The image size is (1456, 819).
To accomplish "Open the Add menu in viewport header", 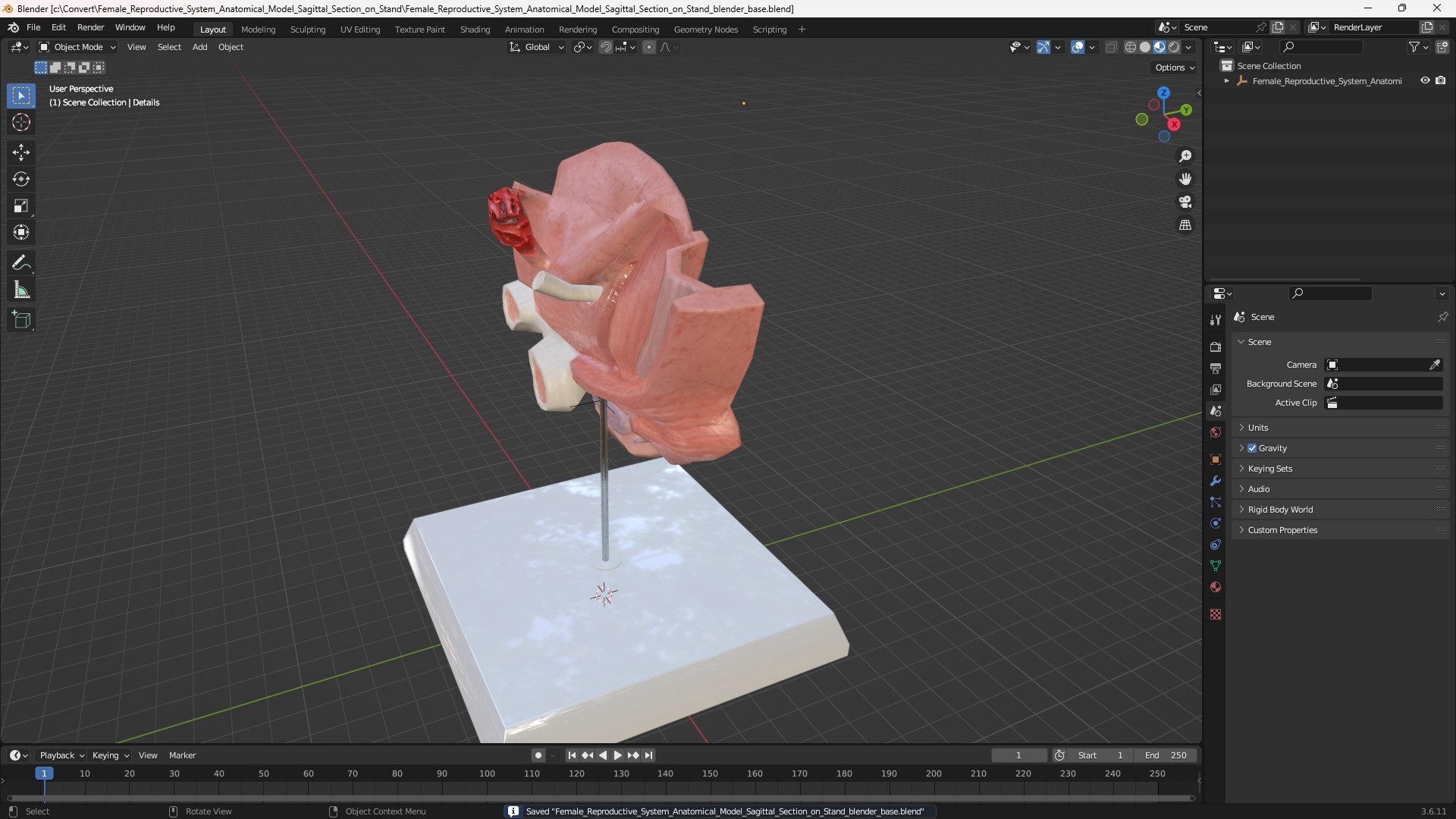I will [x=199, y=47].
